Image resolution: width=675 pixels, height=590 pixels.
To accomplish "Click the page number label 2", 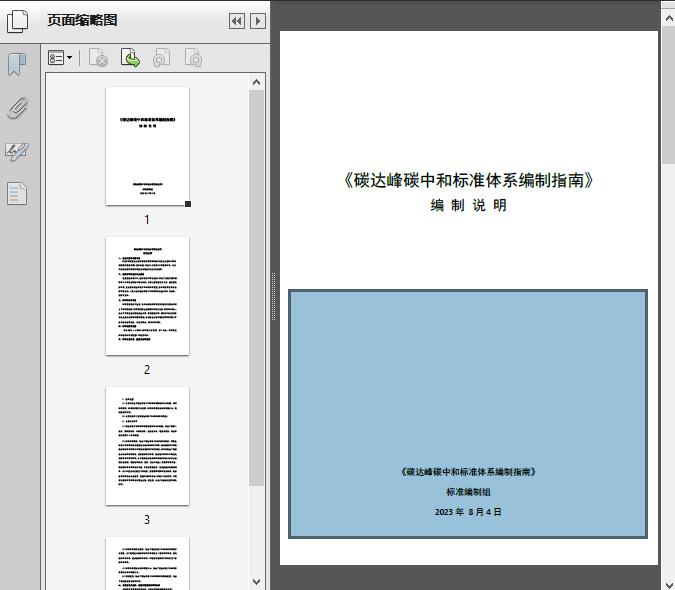I will [x=147, y=370].
